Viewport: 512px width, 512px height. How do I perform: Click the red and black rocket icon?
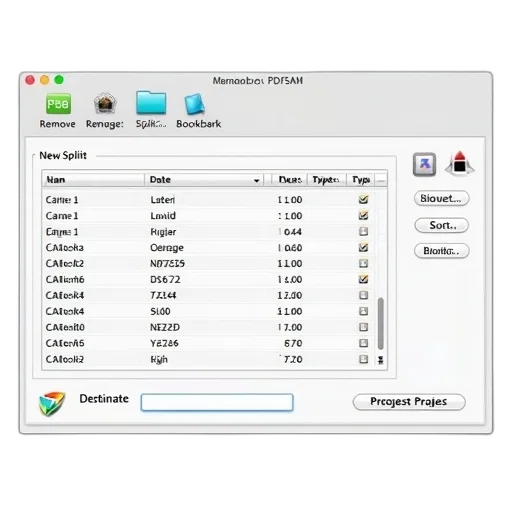coord(460,163)
